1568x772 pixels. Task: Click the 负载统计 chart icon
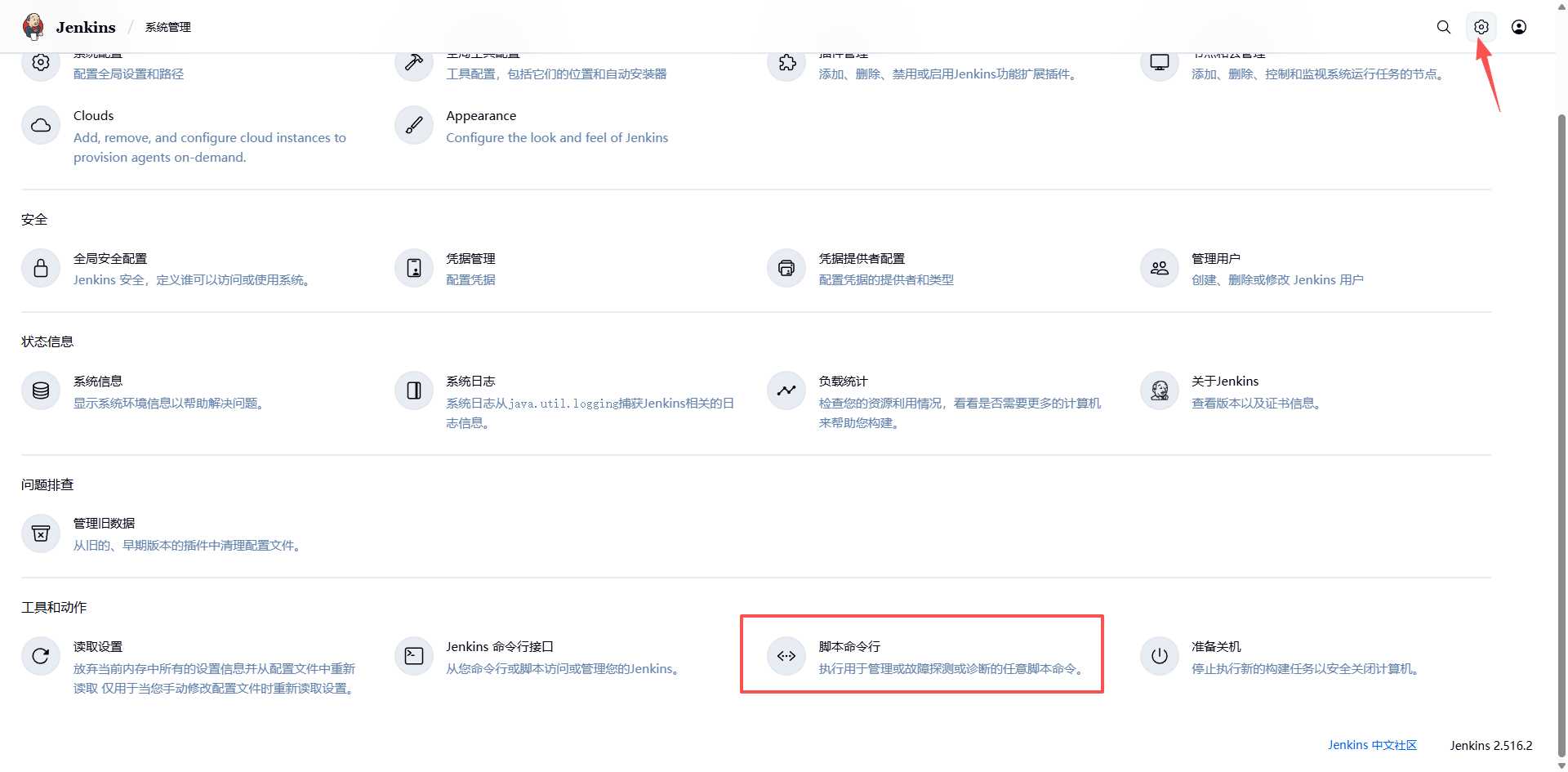(786, 390)
